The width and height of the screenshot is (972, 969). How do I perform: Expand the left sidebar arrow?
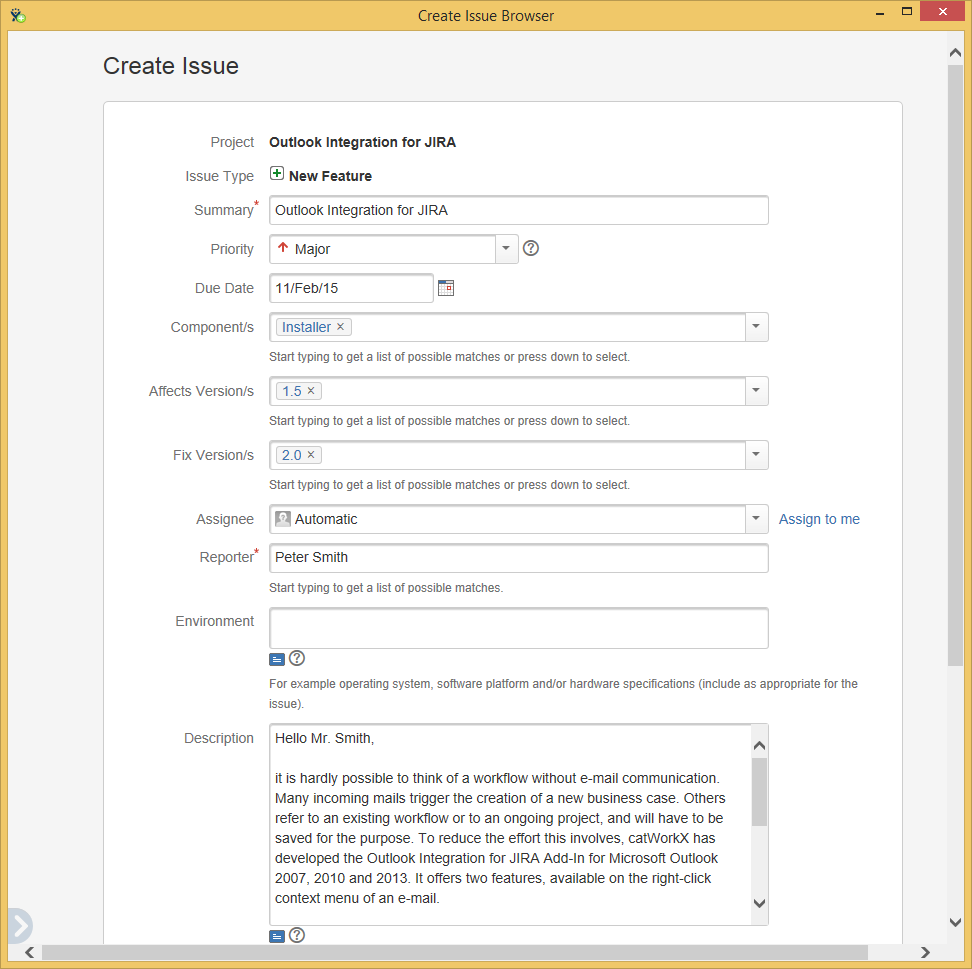(x=19, y=925)
